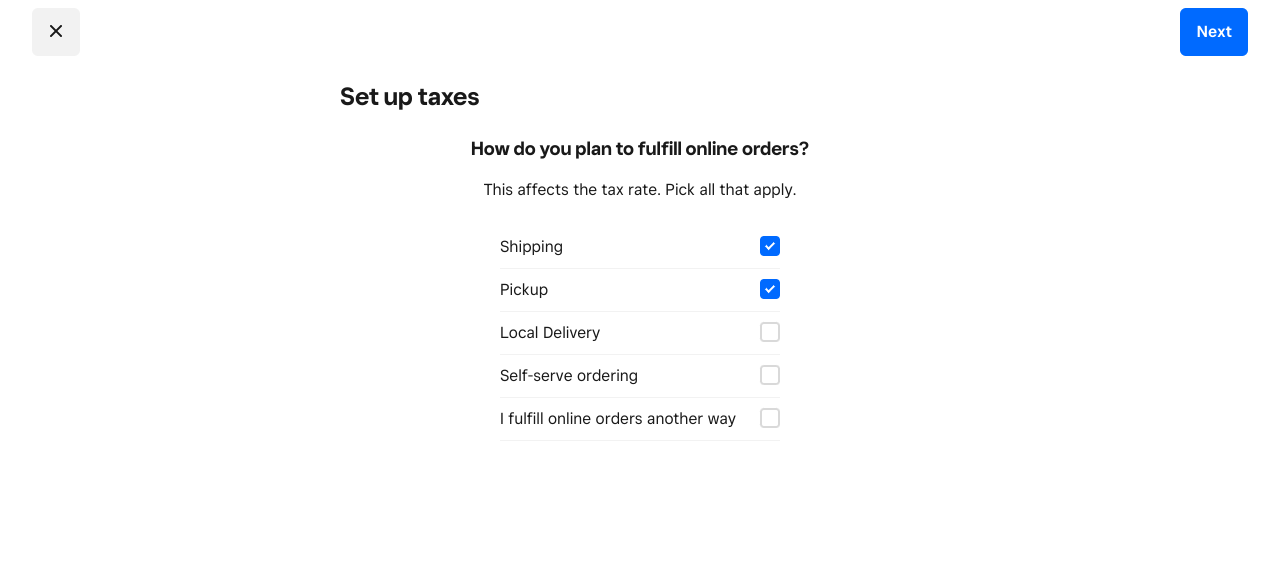Click the white checkmark beside Shipping
This screenshot has width=1280, height=570.
point(769,246)
